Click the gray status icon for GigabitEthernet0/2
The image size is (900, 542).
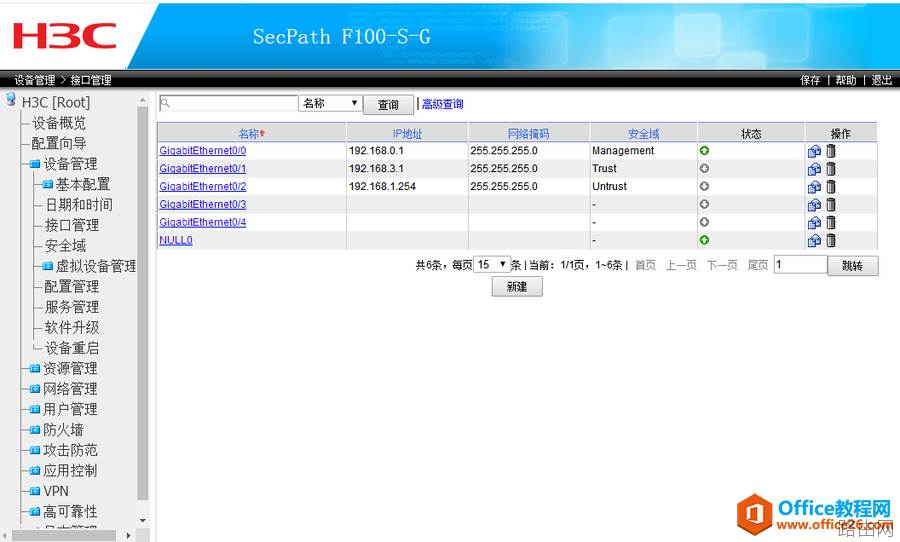[x=704, y=186]
